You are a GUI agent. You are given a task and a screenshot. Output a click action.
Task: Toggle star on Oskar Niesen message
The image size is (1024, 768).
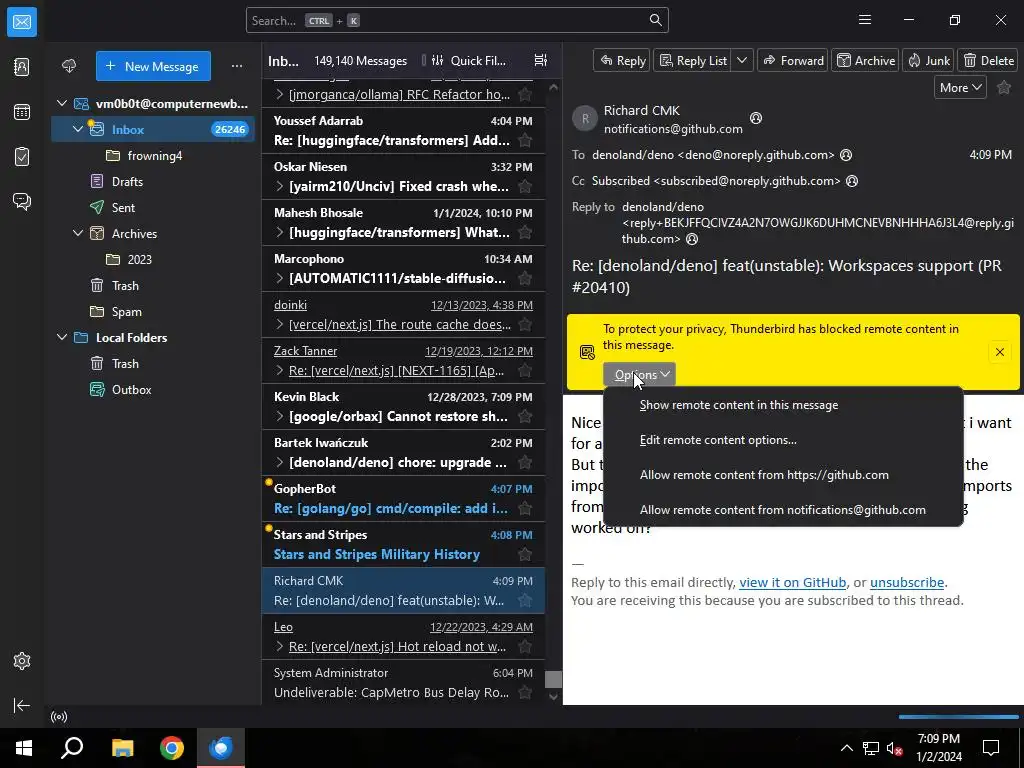click(524, 186)
